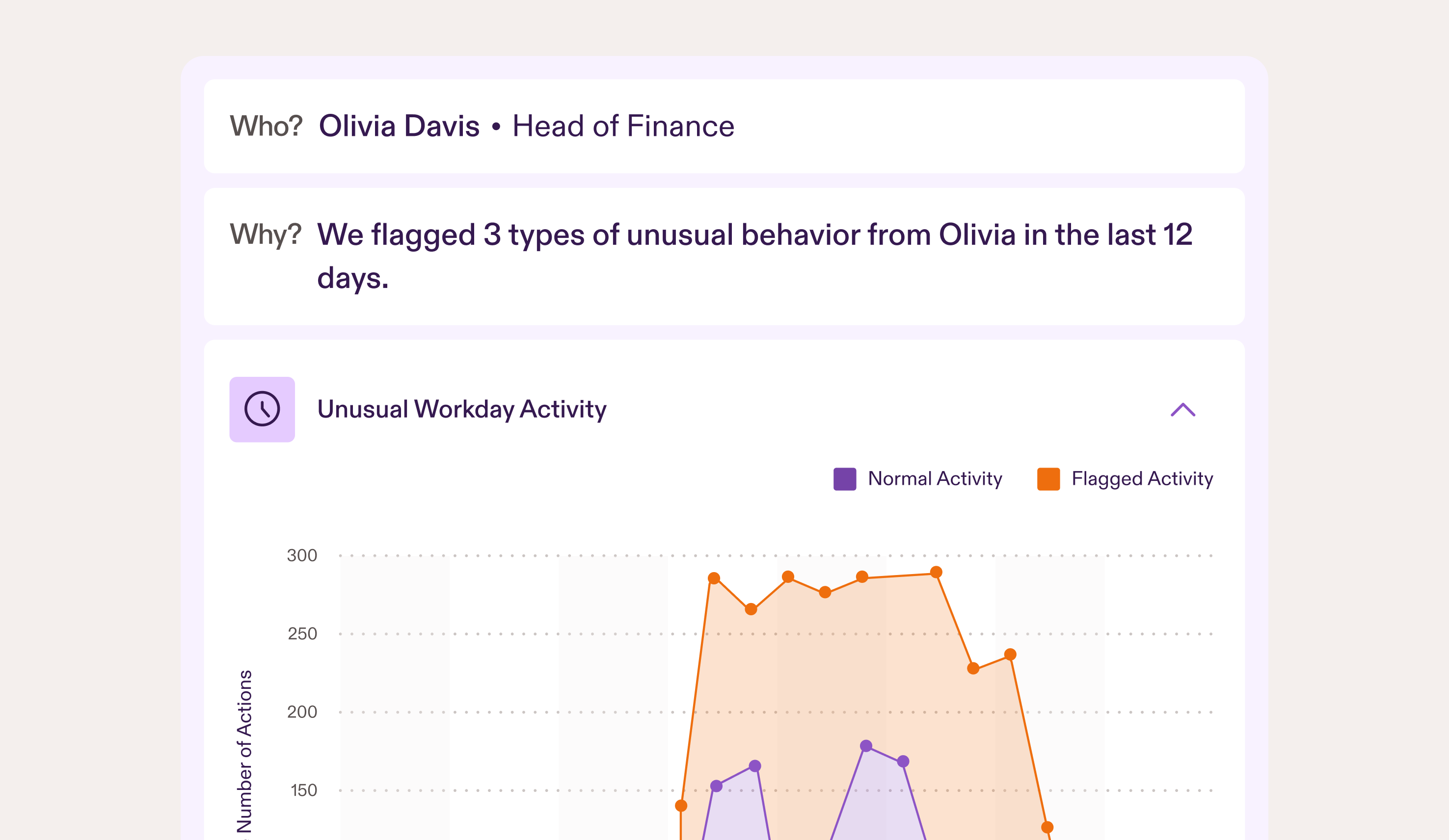This screenshot has width=1449, height=840.
Task: Click the clock icon beside Unusual Workday Activity
Action: (262, 409)
